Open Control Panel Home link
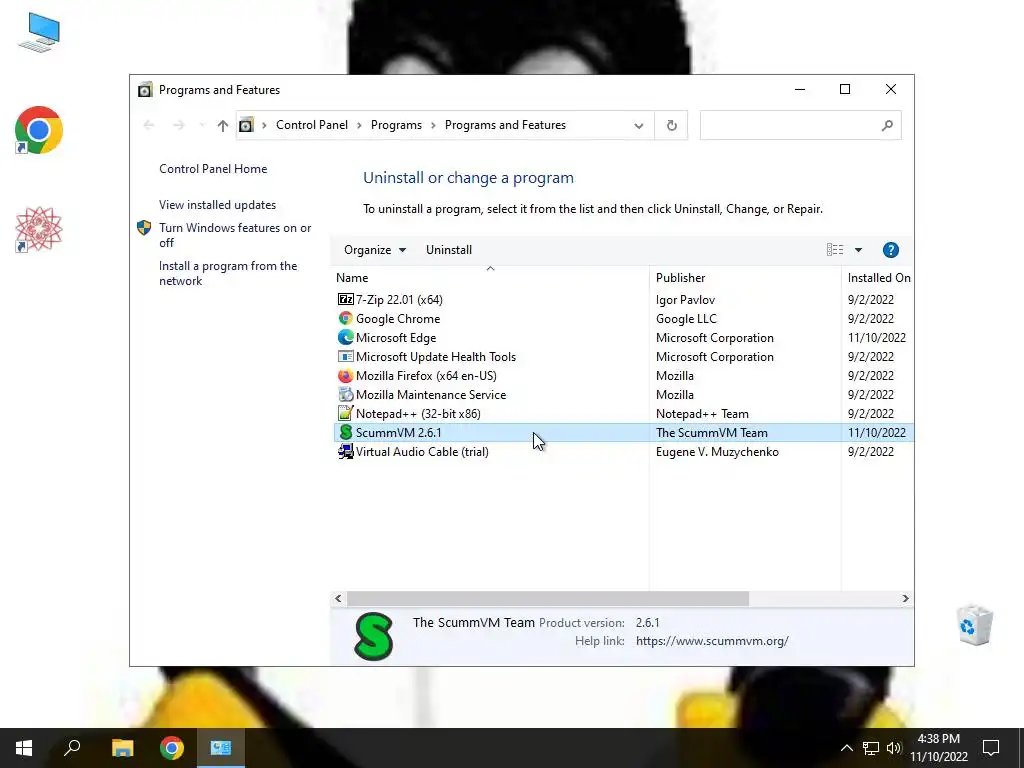 point(213,168)
